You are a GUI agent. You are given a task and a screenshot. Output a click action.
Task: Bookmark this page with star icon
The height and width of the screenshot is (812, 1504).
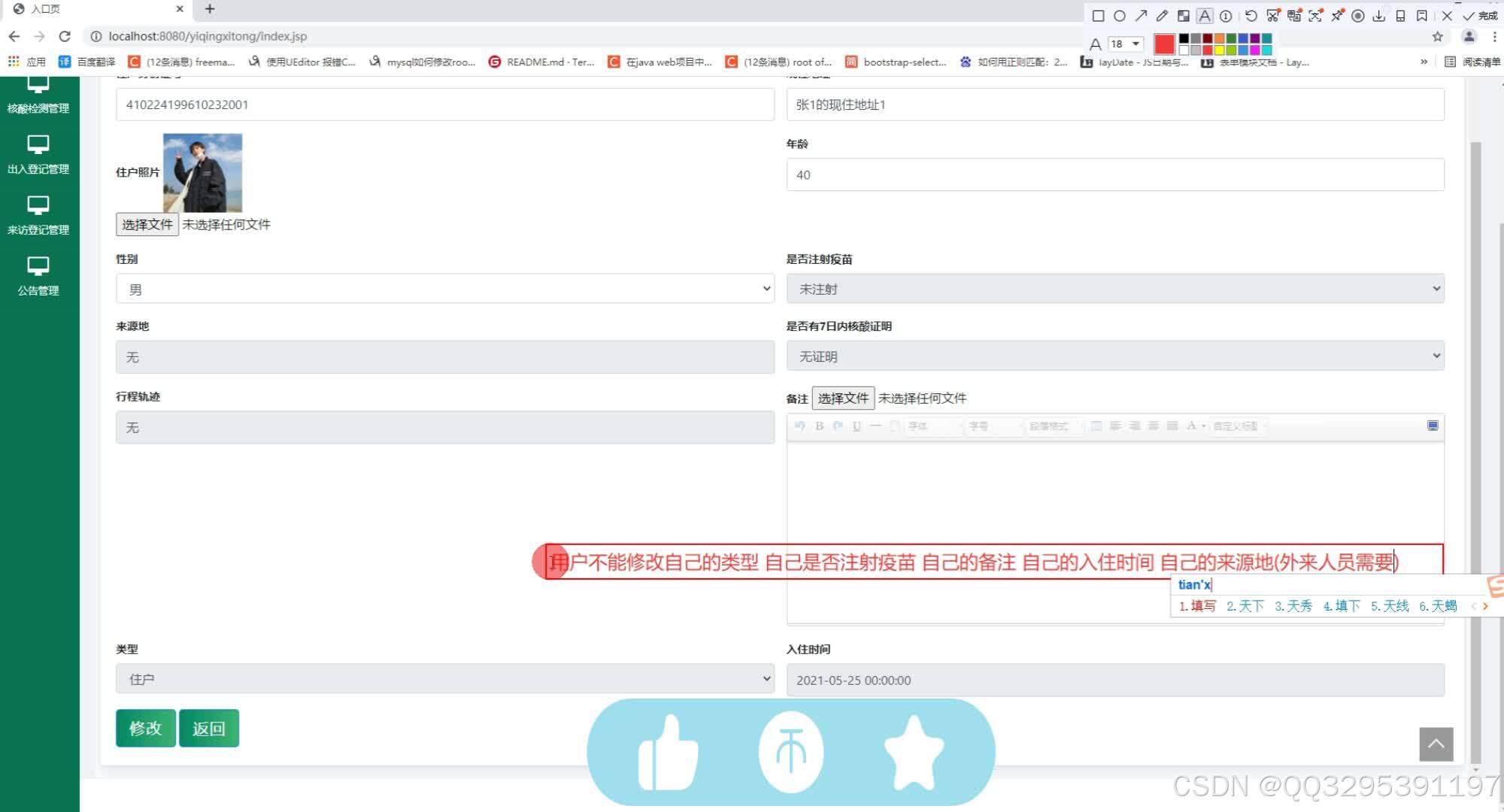pyautogui.click(x=1438, y=36)
